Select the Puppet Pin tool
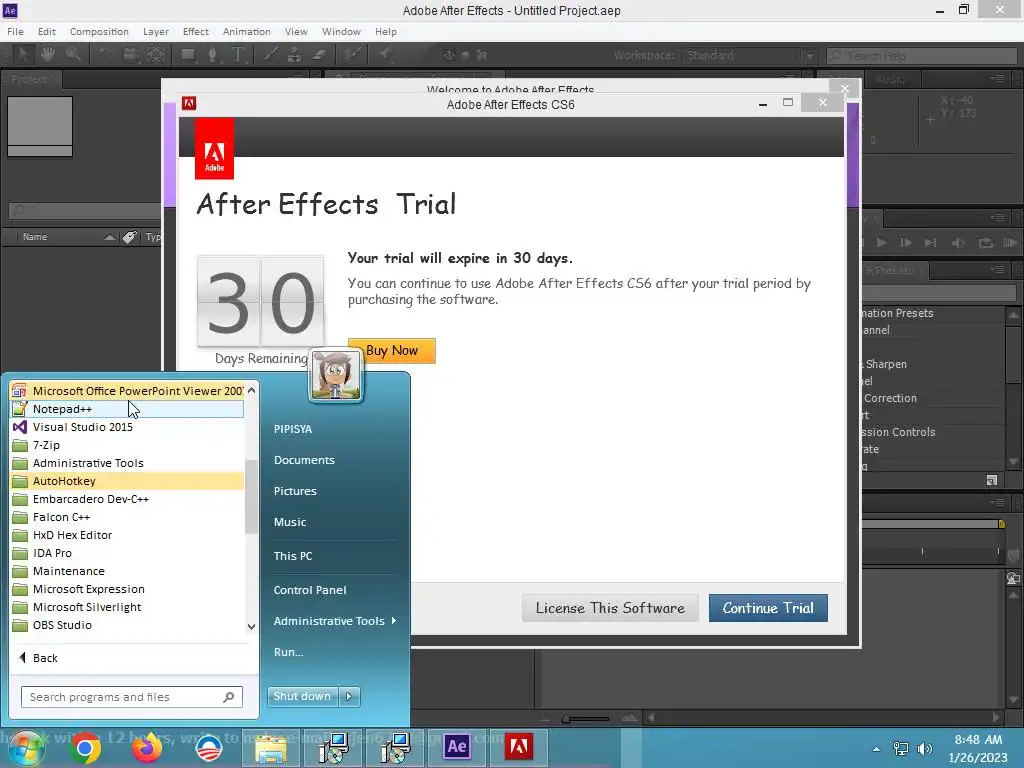The height and width of the screenshot is (768, 1024). [384, 55]
